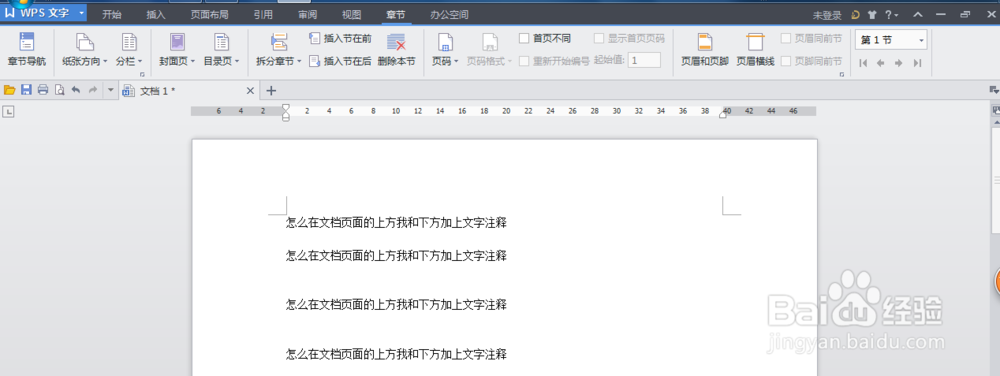Add a new document tab with plus
The width and height of the screenshot is (1000, 376).
(271, 90)
